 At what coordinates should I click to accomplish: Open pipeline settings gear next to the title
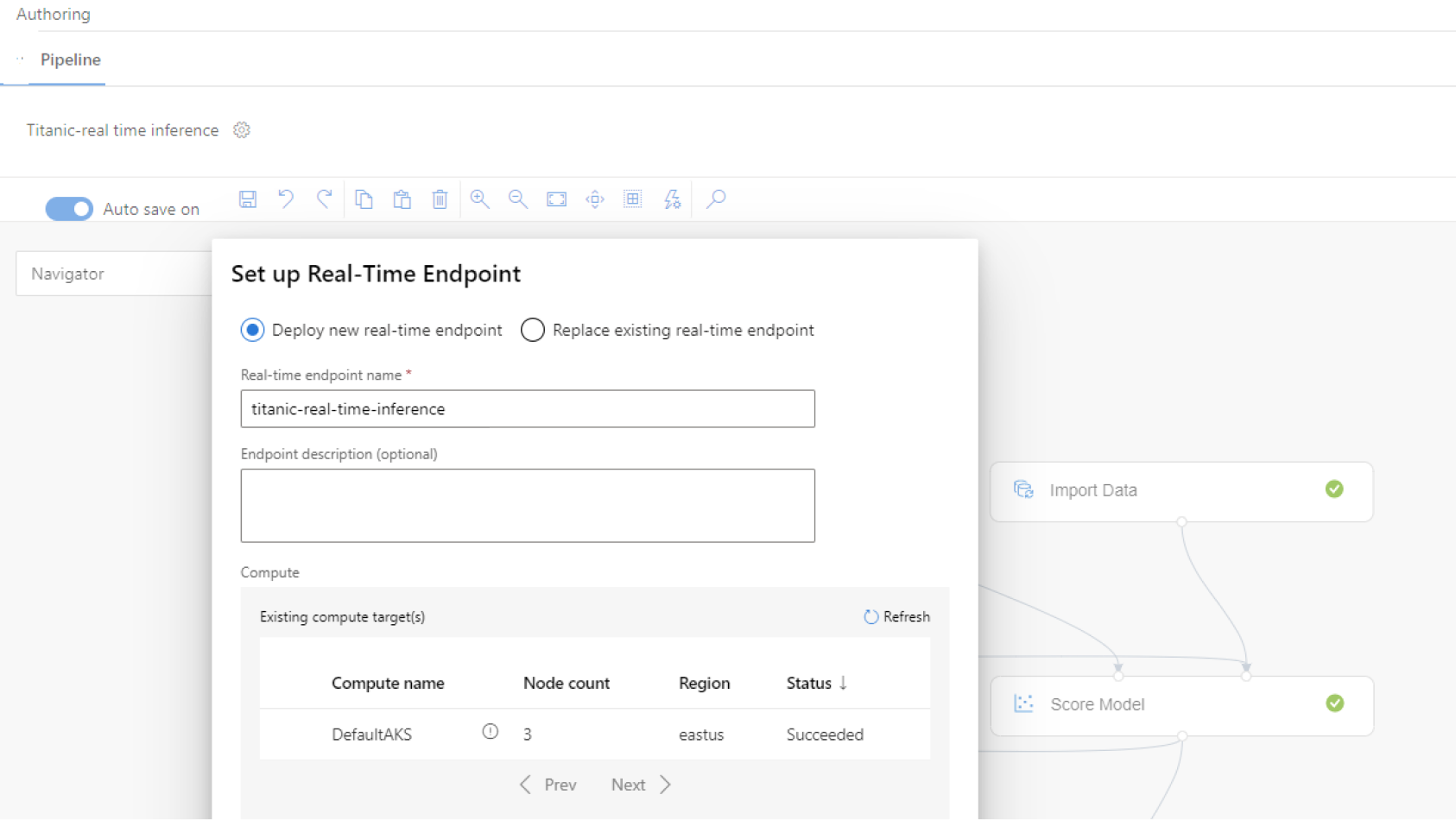click(x=242, y=130)
